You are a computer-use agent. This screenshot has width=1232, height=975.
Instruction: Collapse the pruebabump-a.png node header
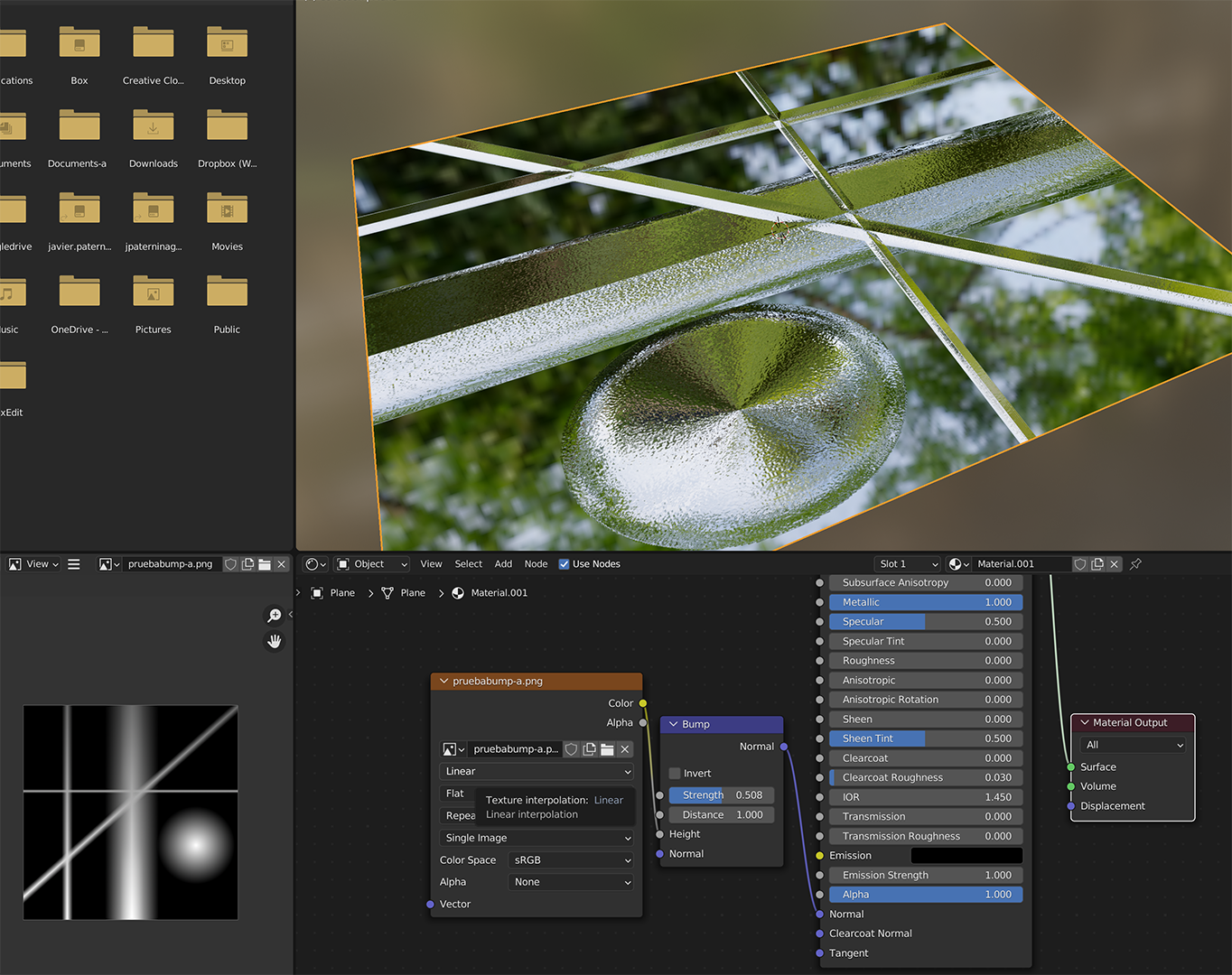443,682
